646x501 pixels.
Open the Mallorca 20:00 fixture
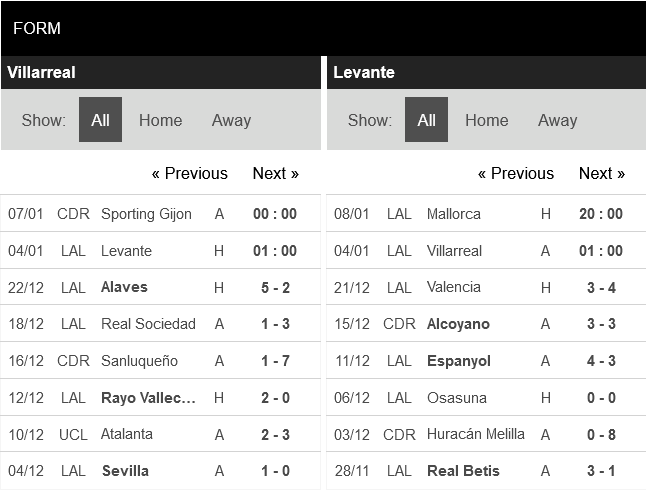(486, 213)
